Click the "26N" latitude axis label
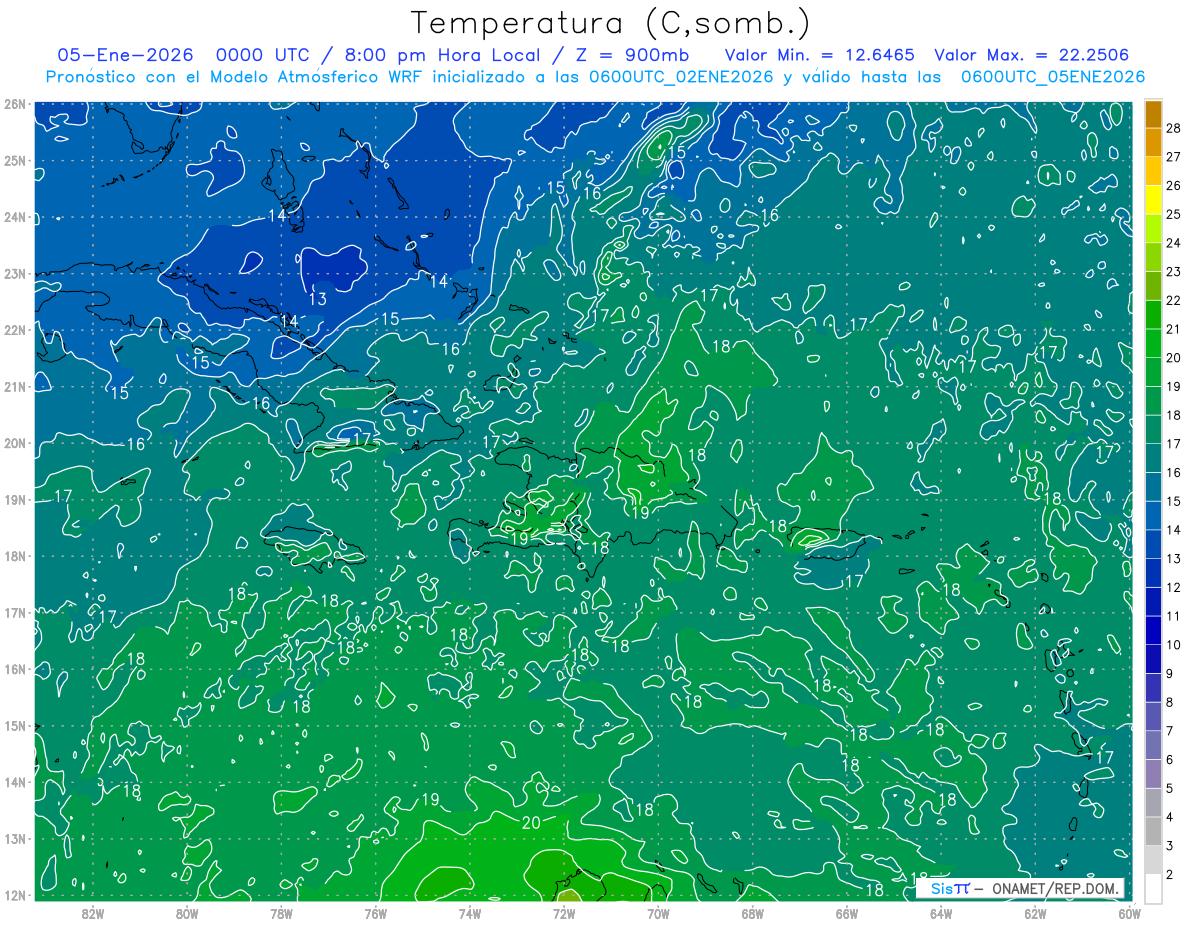 pos(14,104)
